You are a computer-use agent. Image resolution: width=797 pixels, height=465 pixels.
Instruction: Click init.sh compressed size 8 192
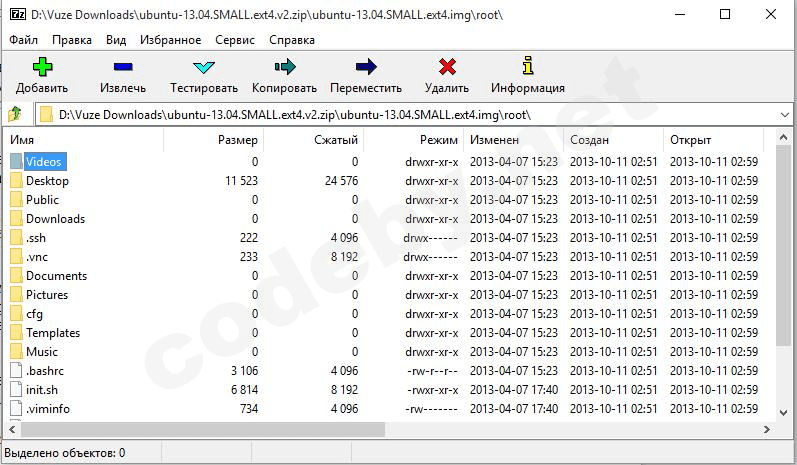click(x=345, y=390)
